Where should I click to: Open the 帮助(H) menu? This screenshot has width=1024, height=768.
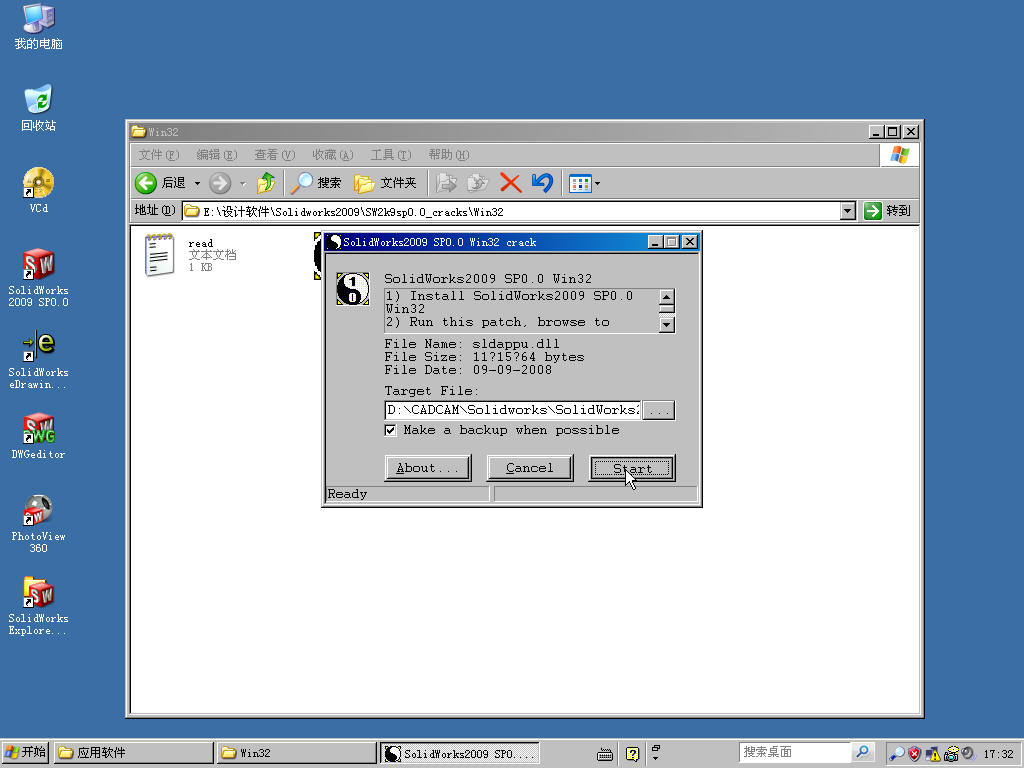click(x=449, y=155)
